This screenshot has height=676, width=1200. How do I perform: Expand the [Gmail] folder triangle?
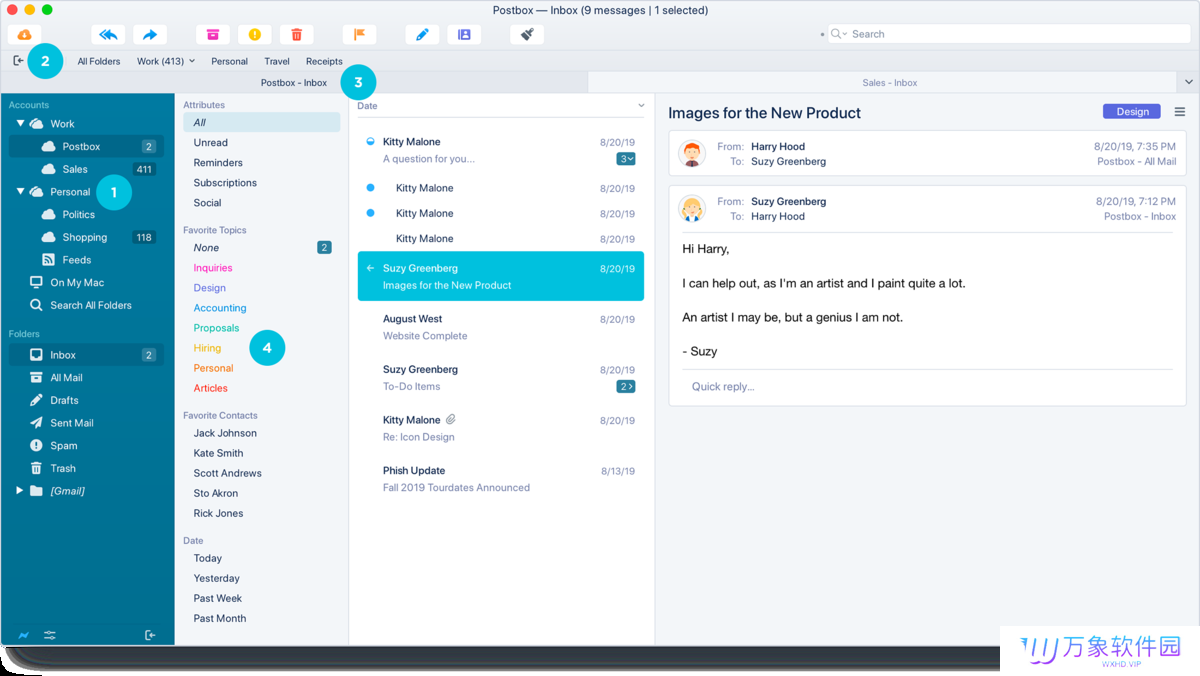pyautogui.click(x=20, y=491)
